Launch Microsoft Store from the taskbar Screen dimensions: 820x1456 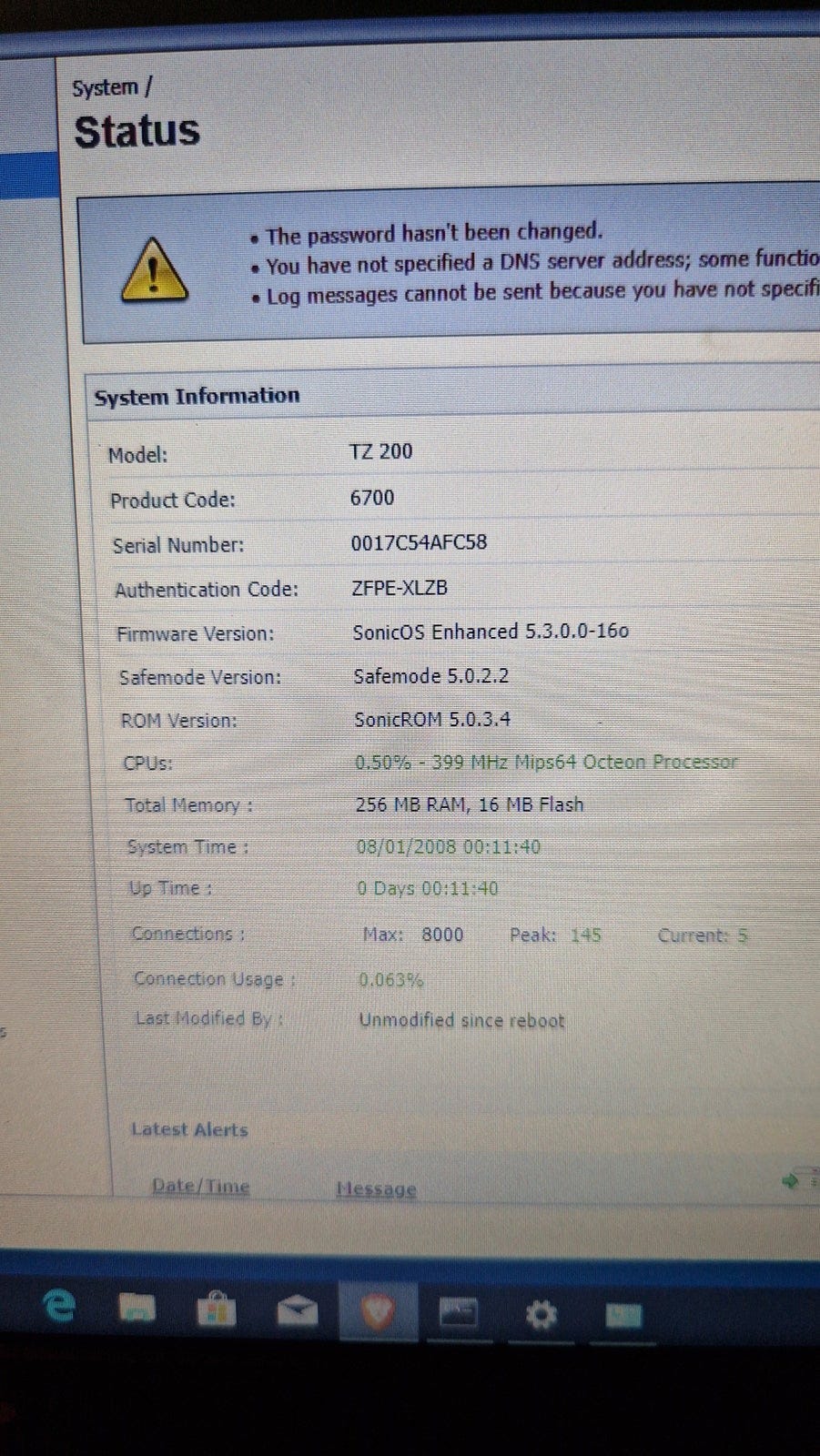tap(217, 1310)
